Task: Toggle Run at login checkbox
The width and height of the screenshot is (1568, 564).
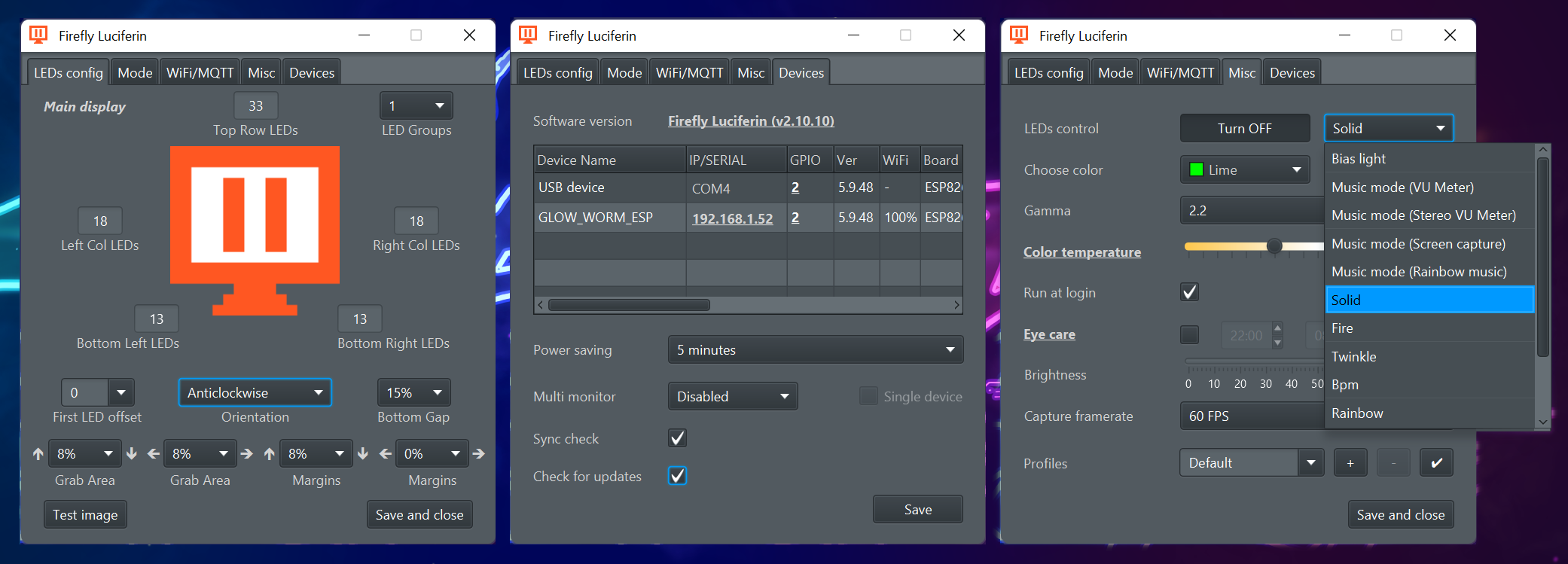Action: [1189, 292]
